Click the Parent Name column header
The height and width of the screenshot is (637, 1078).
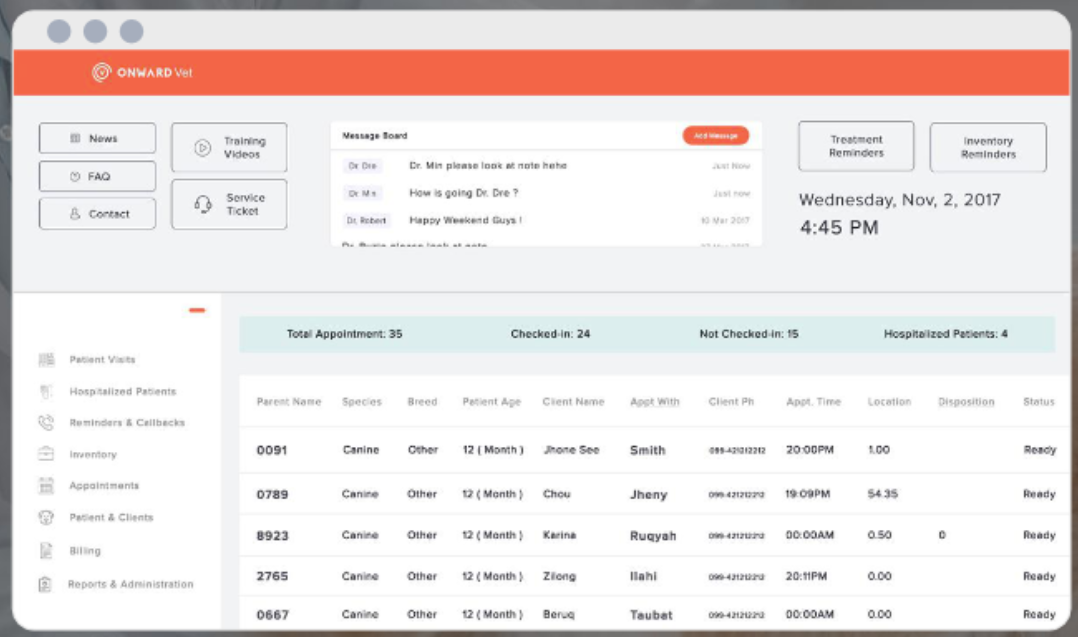click(289, 402)
